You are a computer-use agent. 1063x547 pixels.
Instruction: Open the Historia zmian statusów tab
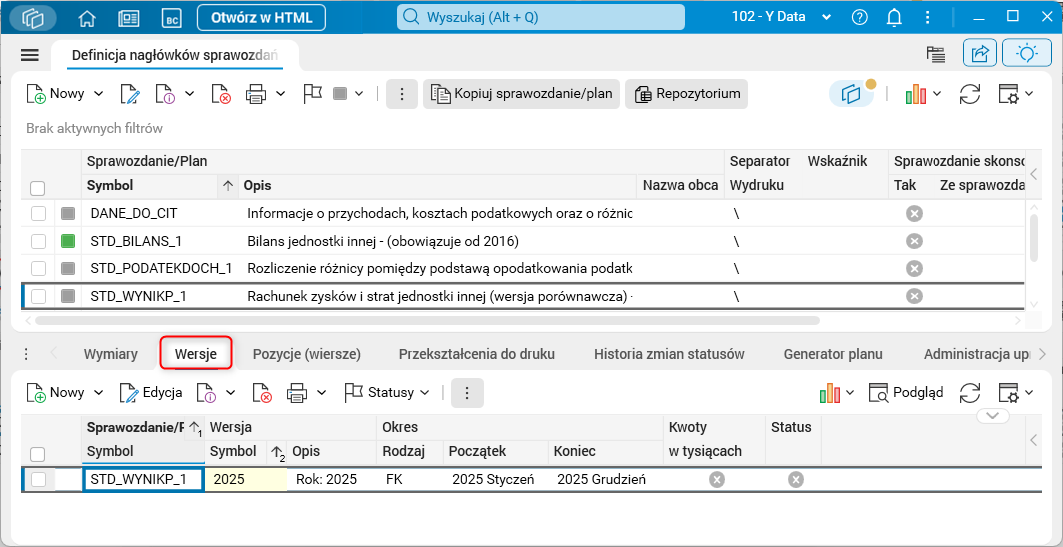(669, 354)
